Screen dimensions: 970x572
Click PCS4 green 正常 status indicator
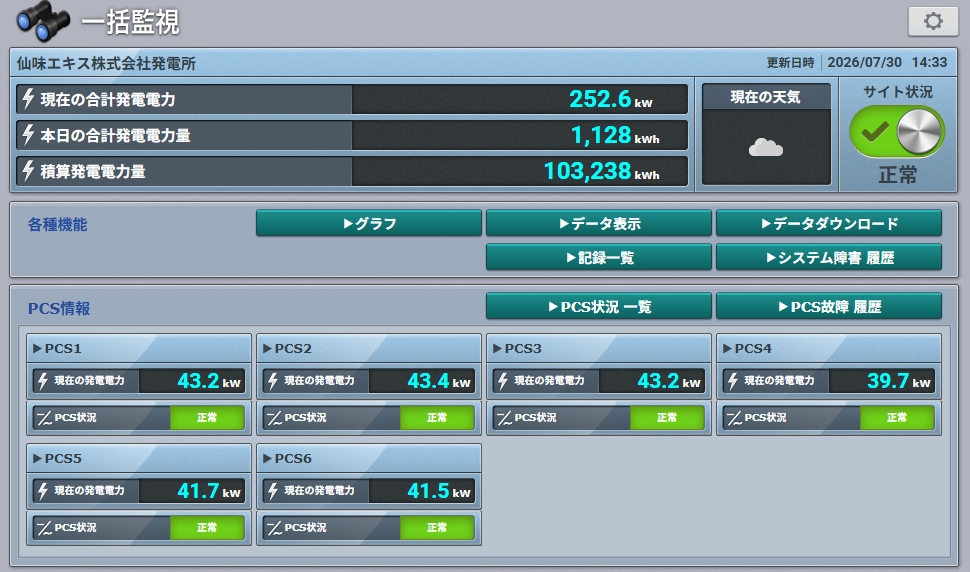898,418
